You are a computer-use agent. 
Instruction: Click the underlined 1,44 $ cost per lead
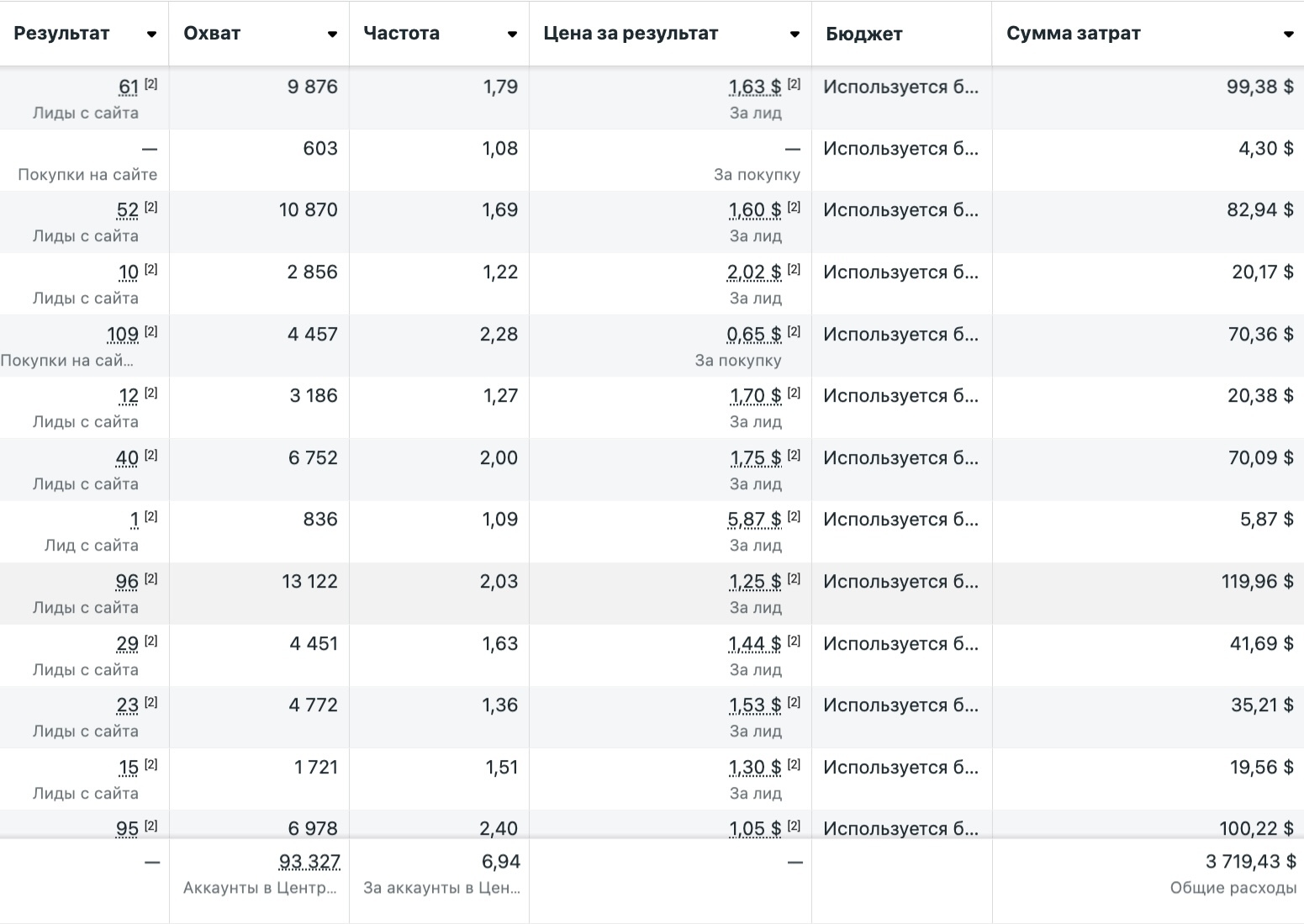point(754,644)
